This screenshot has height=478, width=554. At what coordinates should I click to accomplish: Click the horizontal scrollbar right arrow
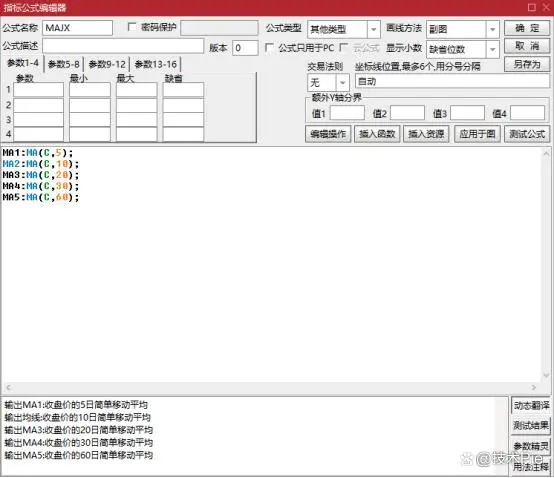(534, 388)
